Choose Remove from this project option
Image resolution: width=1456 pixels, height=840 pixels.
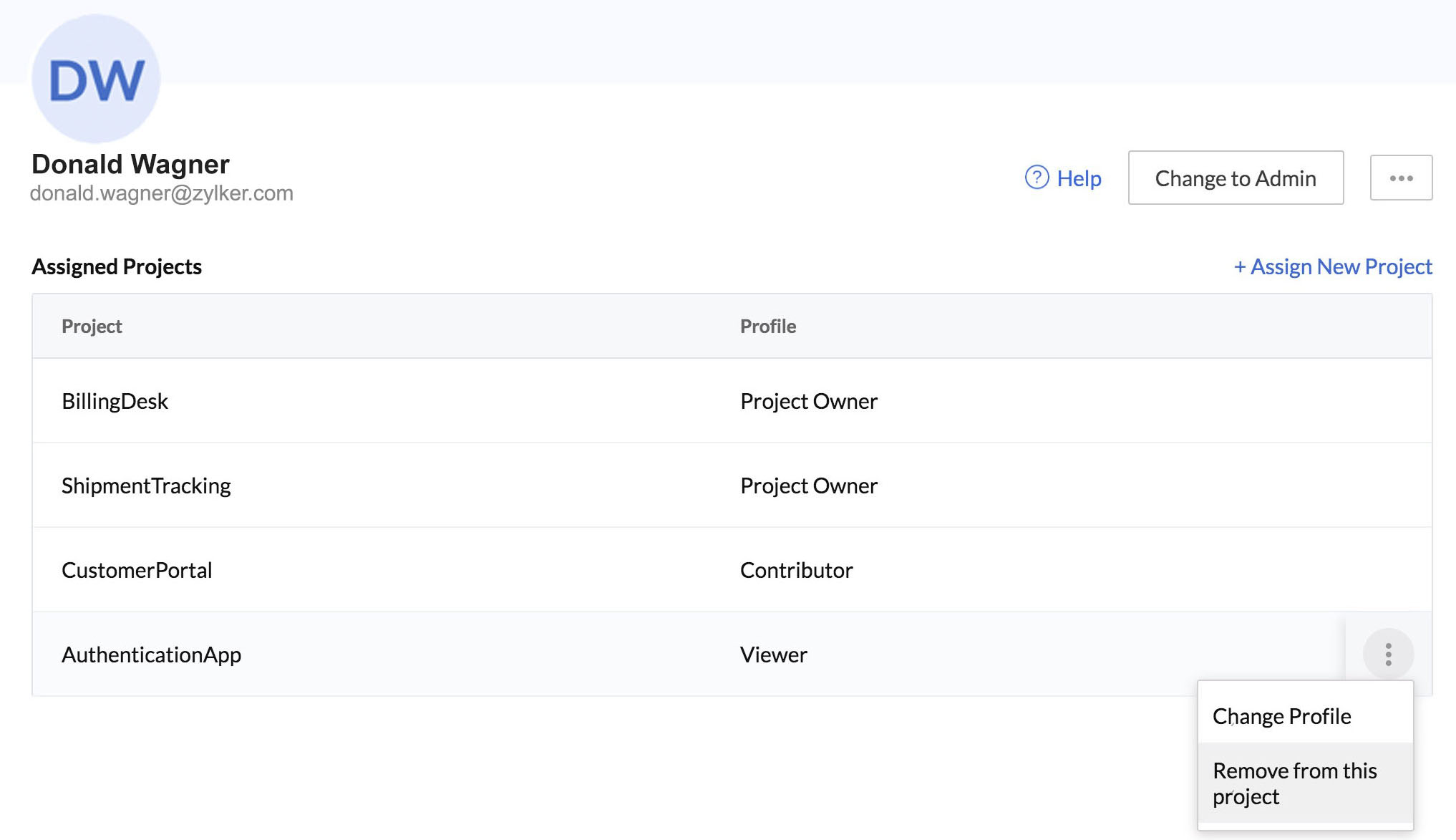coord(1294,783)
